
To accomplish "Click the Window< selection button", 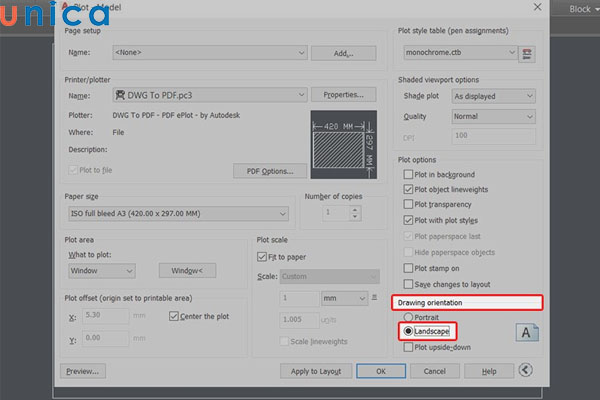I will 187,270.
